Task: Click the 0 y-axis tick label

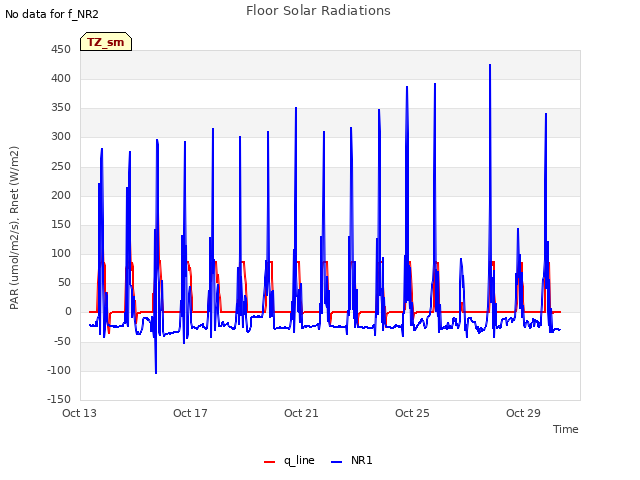Action: click(68, 312)
